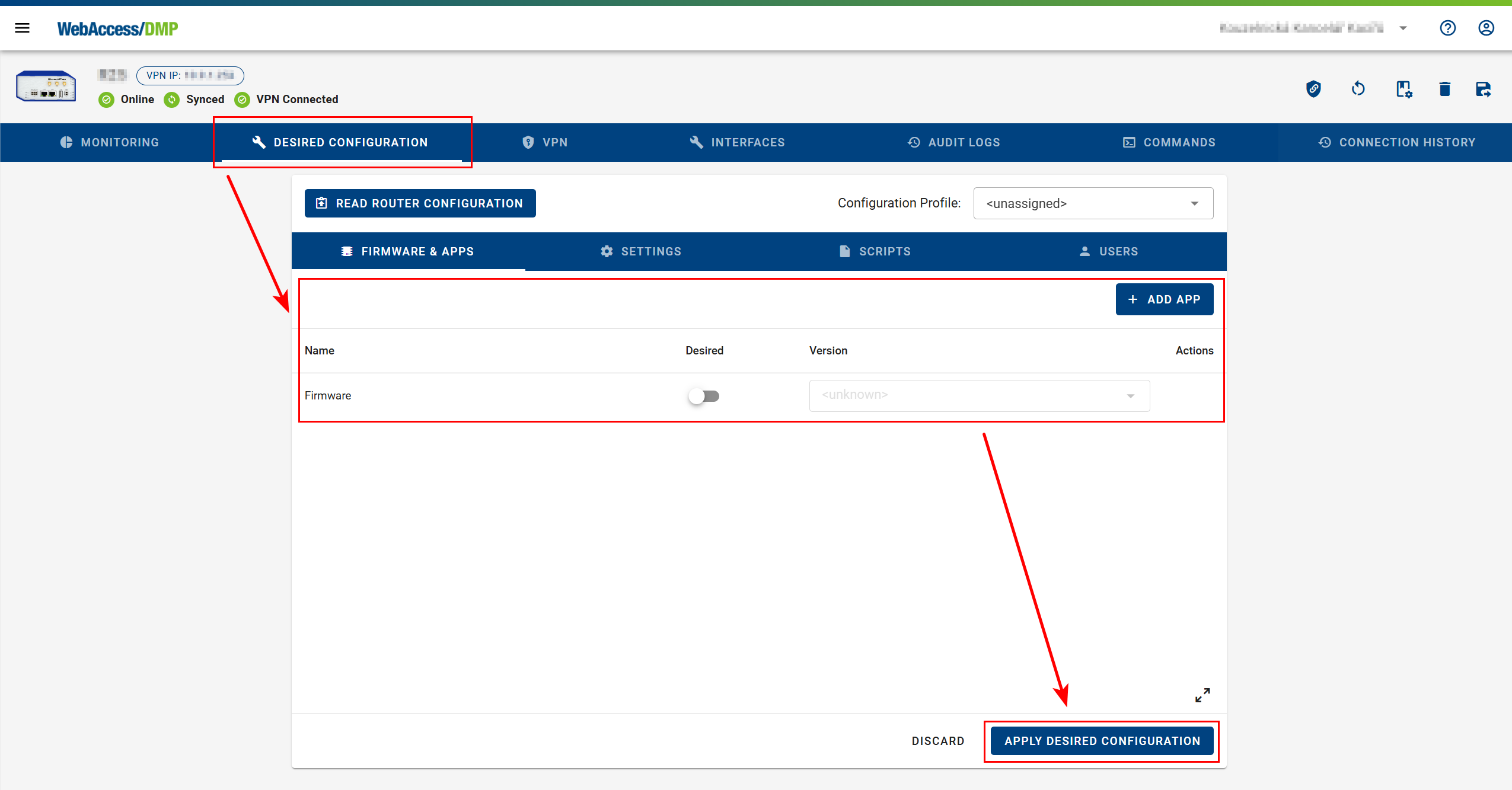The height and width of the screenshot is (790, 1512).
Task: Switch to the Monitoring tab
Action: 110,142
